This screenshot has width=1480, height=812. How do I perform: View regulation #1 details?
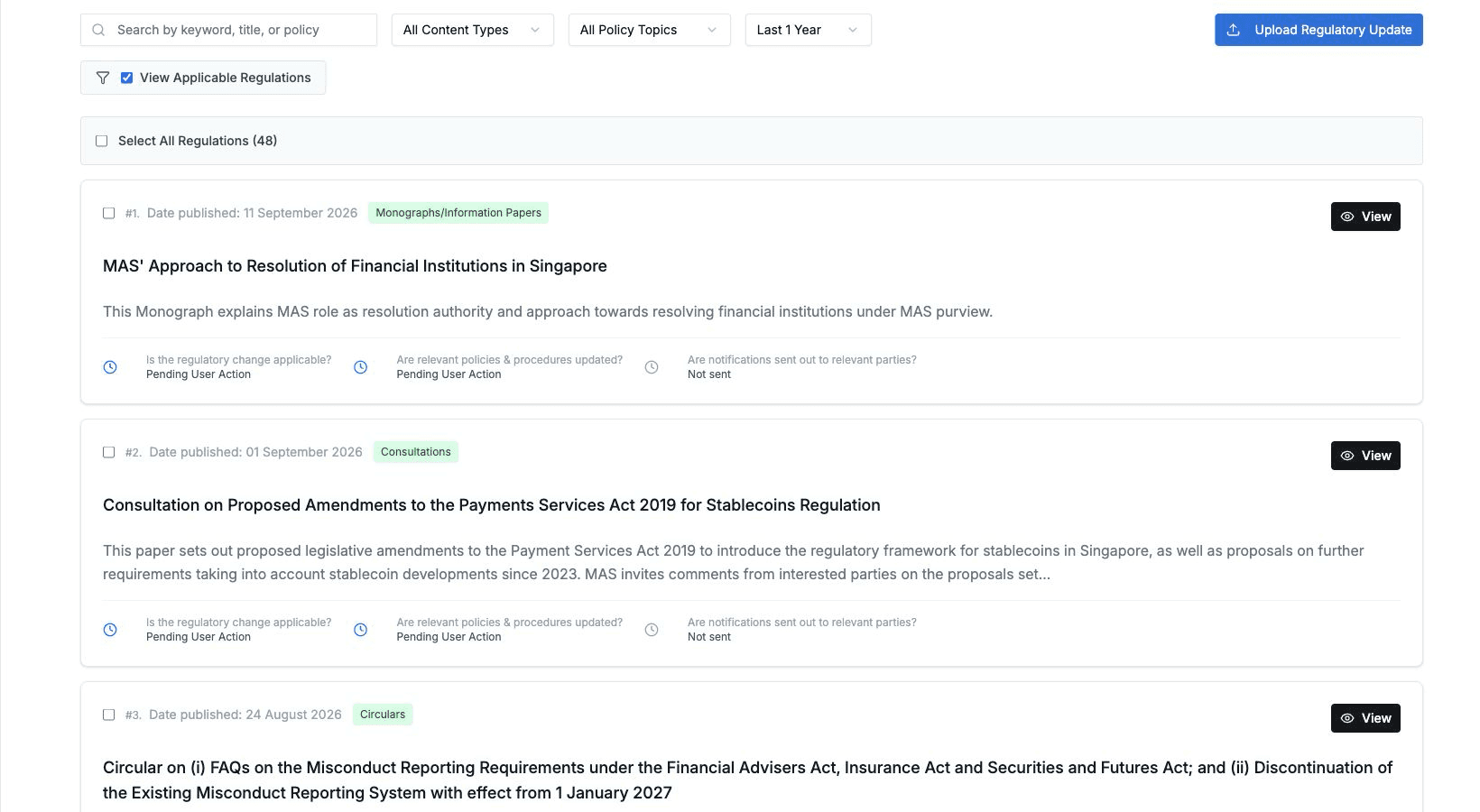tap(1365, 217)
